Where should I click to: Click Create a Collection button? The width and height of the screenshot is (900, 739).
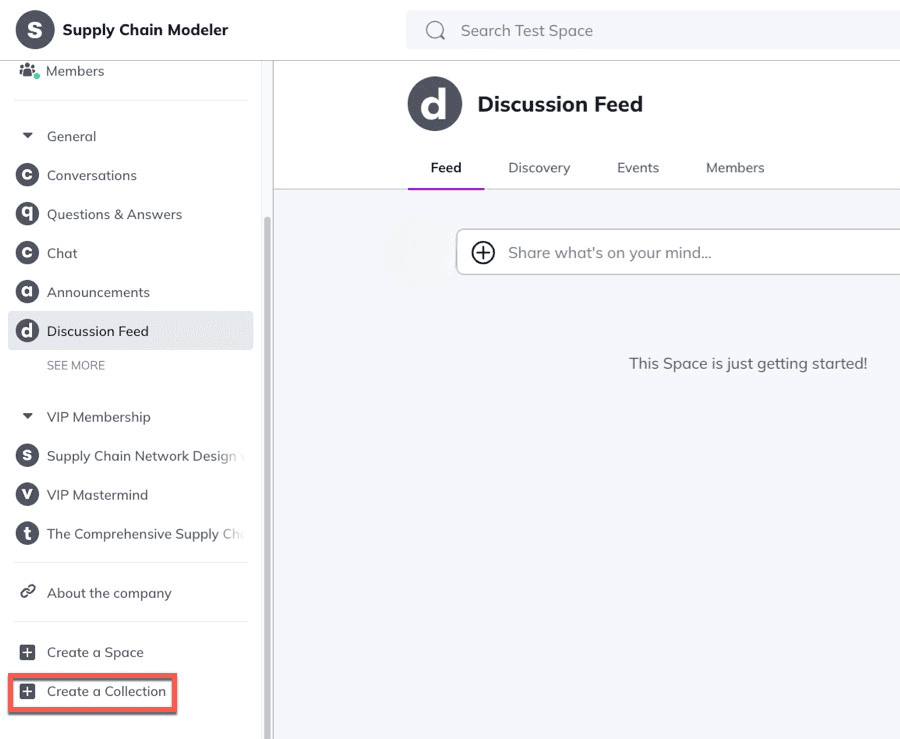93,692
